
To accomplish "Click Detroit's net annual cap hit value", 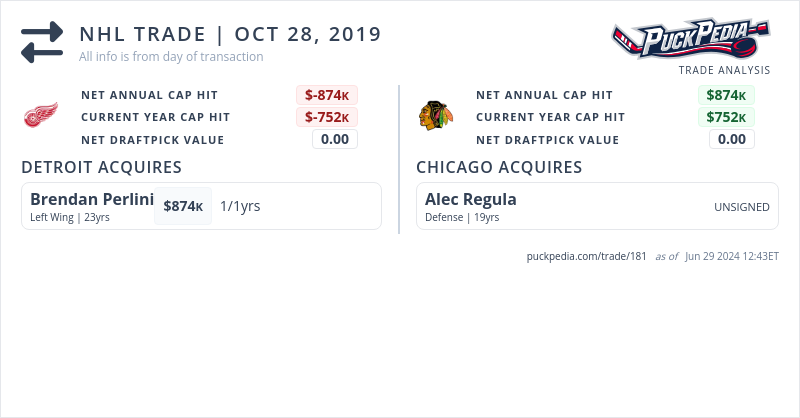I will point(327,95).
